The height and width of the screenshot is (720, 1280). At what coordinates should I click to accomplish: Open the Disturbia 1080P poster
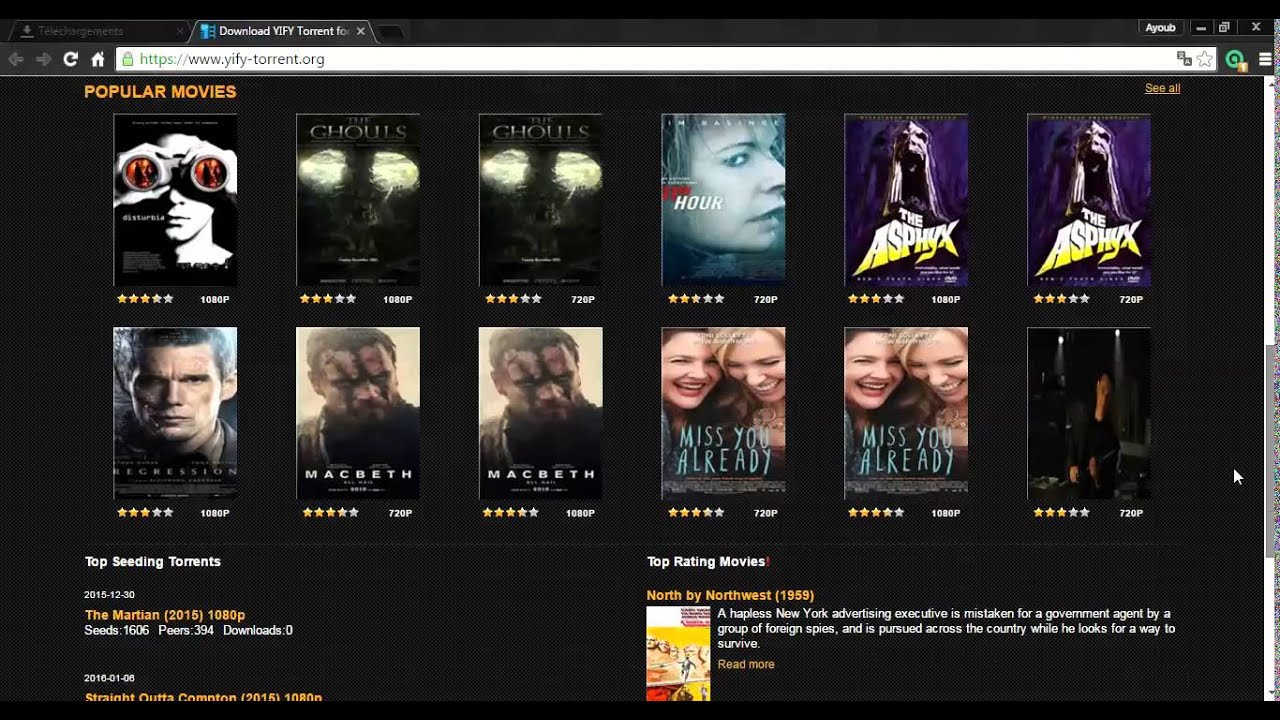click(x=175, y=200)
